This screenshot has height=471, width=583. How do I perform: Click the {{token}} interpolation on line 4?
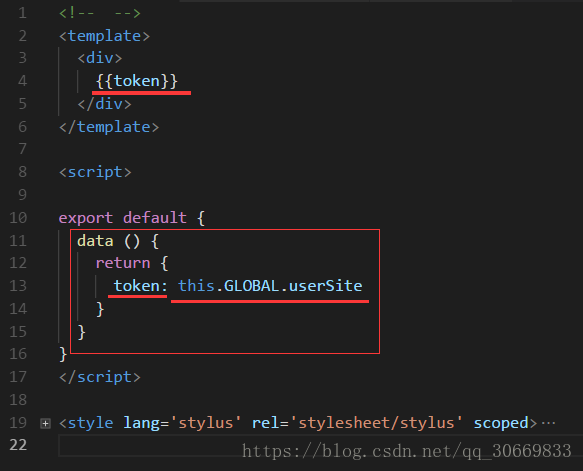click(137, 81)
